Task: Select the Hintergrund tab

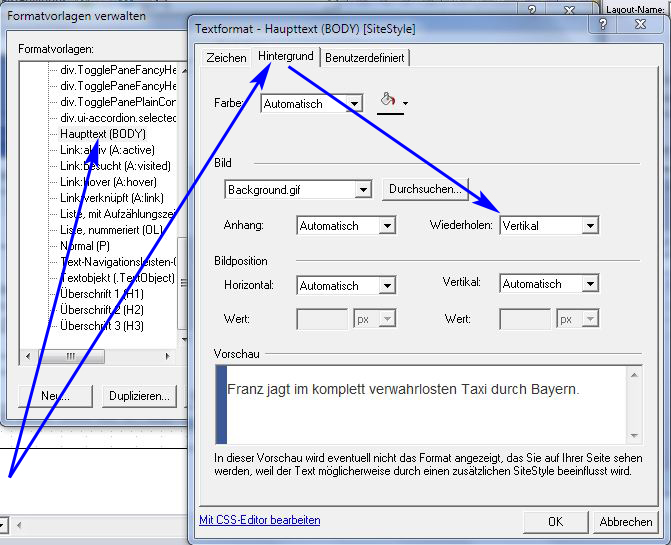Action: [x=285, y=57]
